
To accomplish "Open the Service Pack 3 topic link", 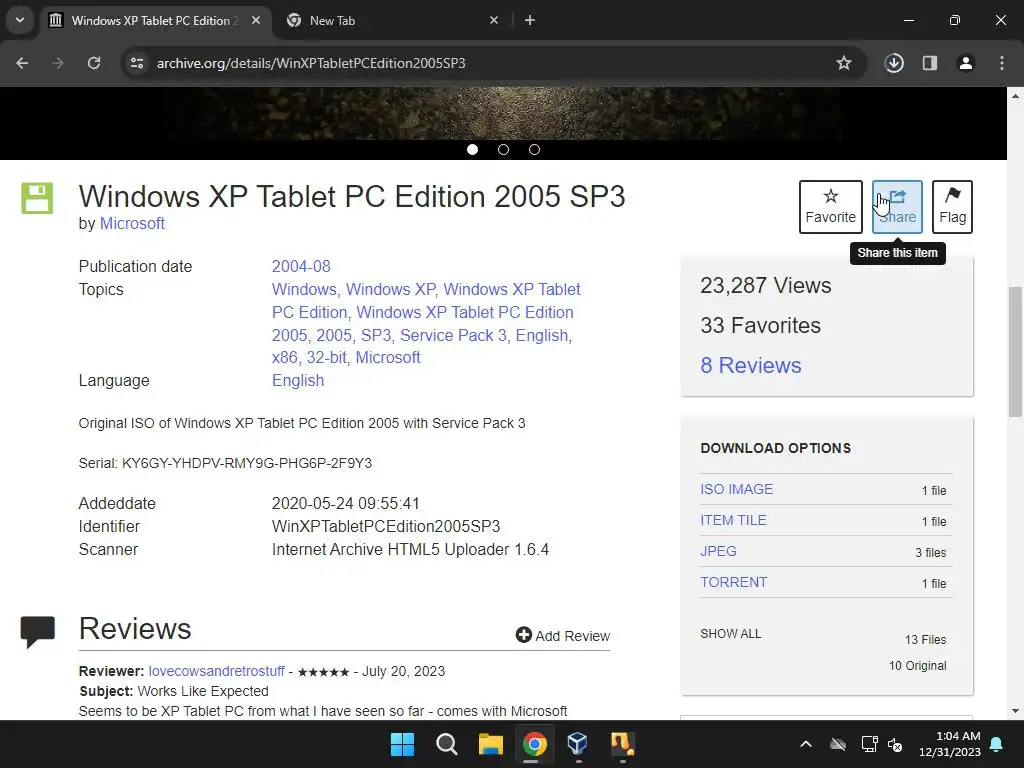I will (453, 335).
